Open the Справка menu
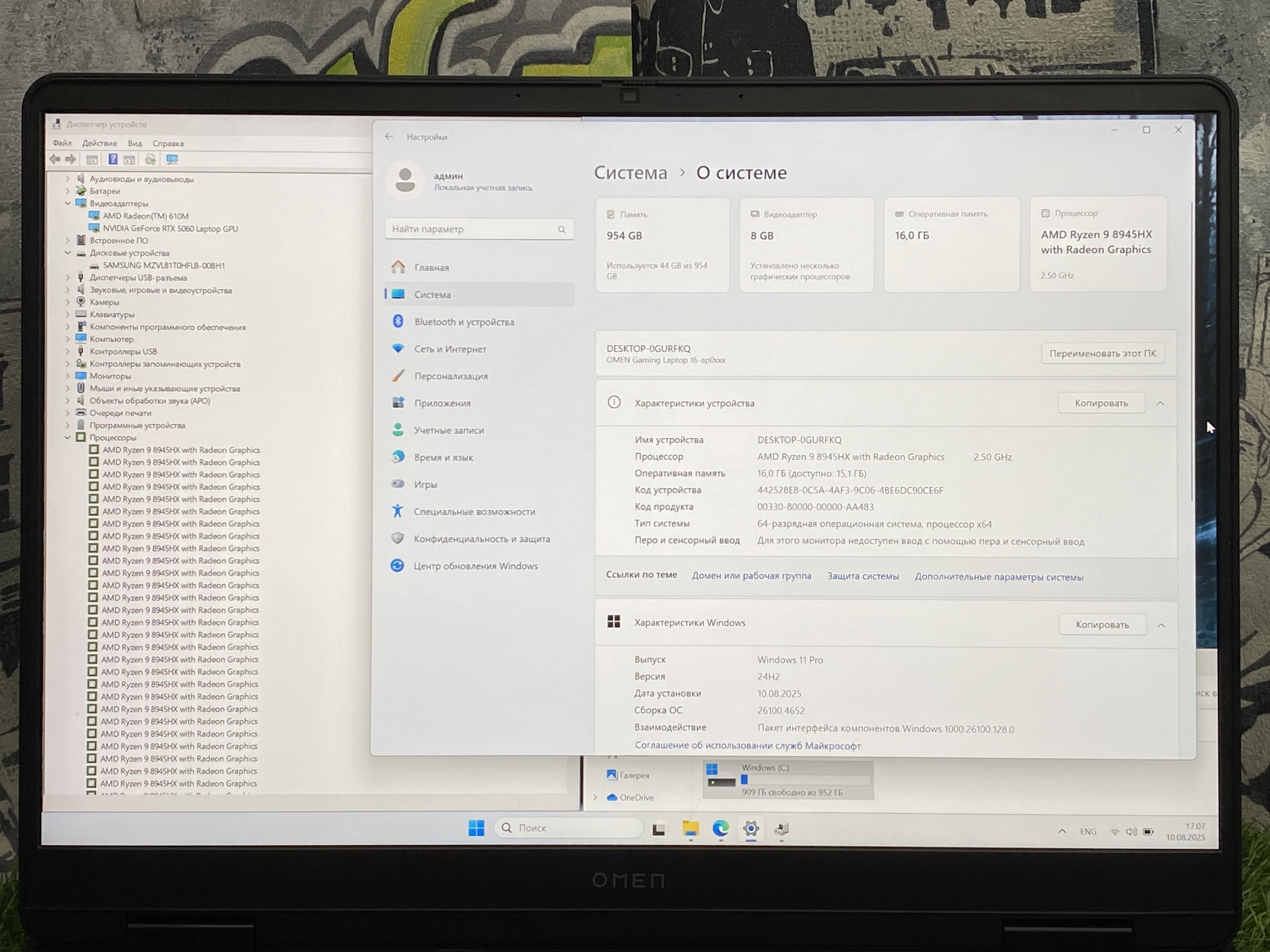The image size is (1270, 952). (x=168, y=143)
